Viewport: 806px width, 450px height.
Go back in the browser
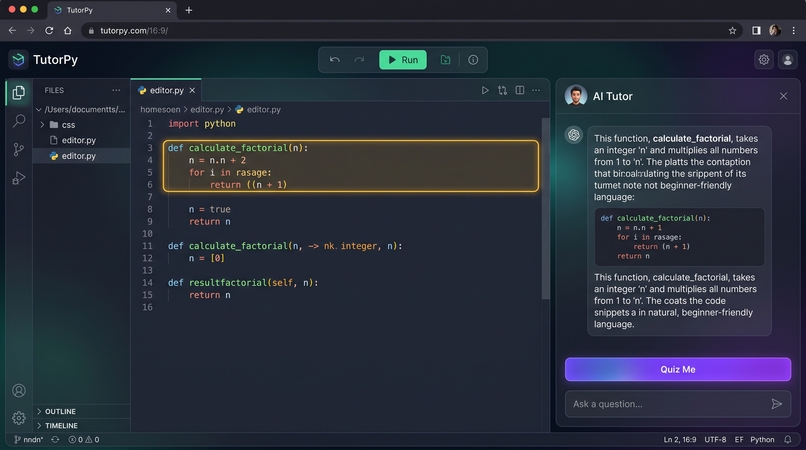12,31
